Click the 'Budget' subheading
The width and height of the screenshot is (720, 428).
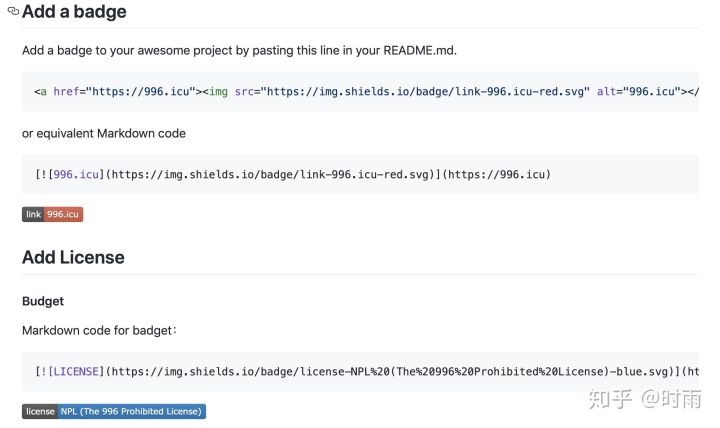[43, 301]
